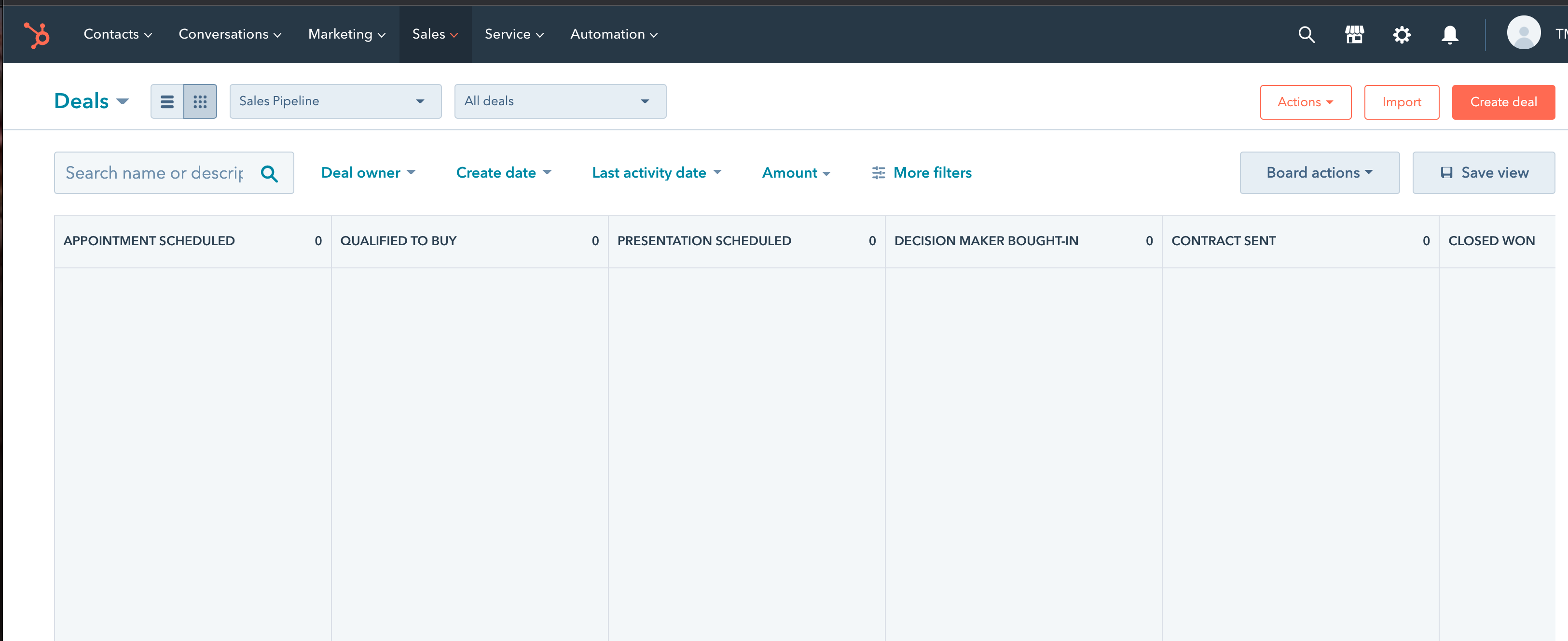The width and height of the screenshot is (1568, 641).
Task: Click the HubSpot sprocket logo
Action: point(37,34)
